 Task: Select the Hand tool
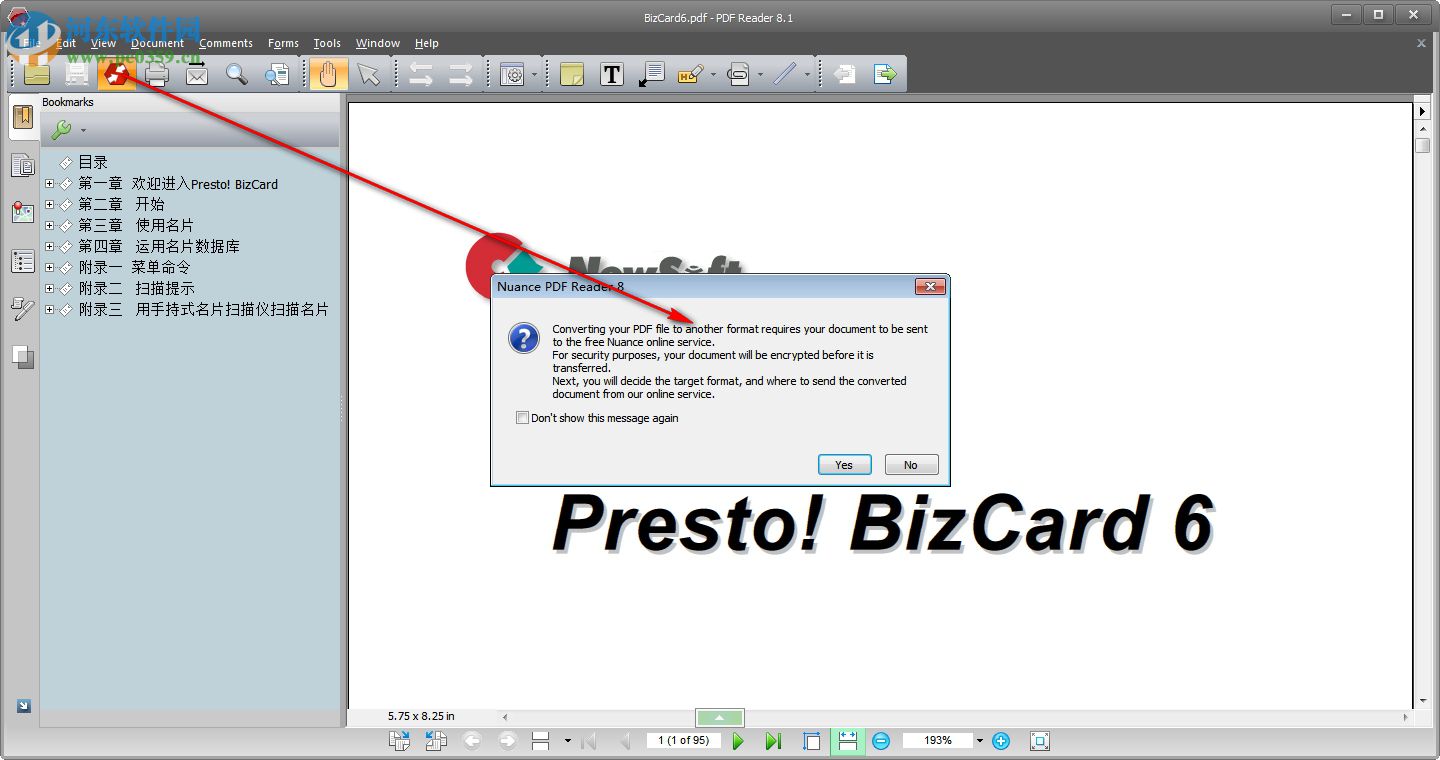pos(328,74)
